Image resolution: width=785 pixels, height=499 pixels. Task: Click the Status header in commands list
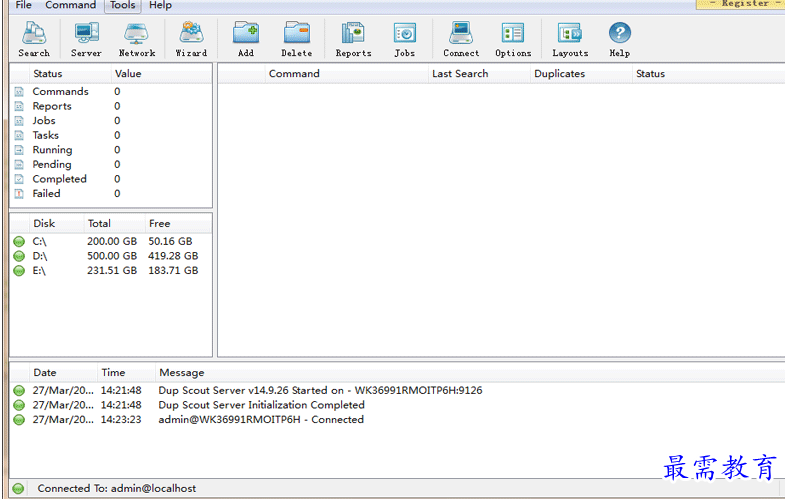coord(708,74)
